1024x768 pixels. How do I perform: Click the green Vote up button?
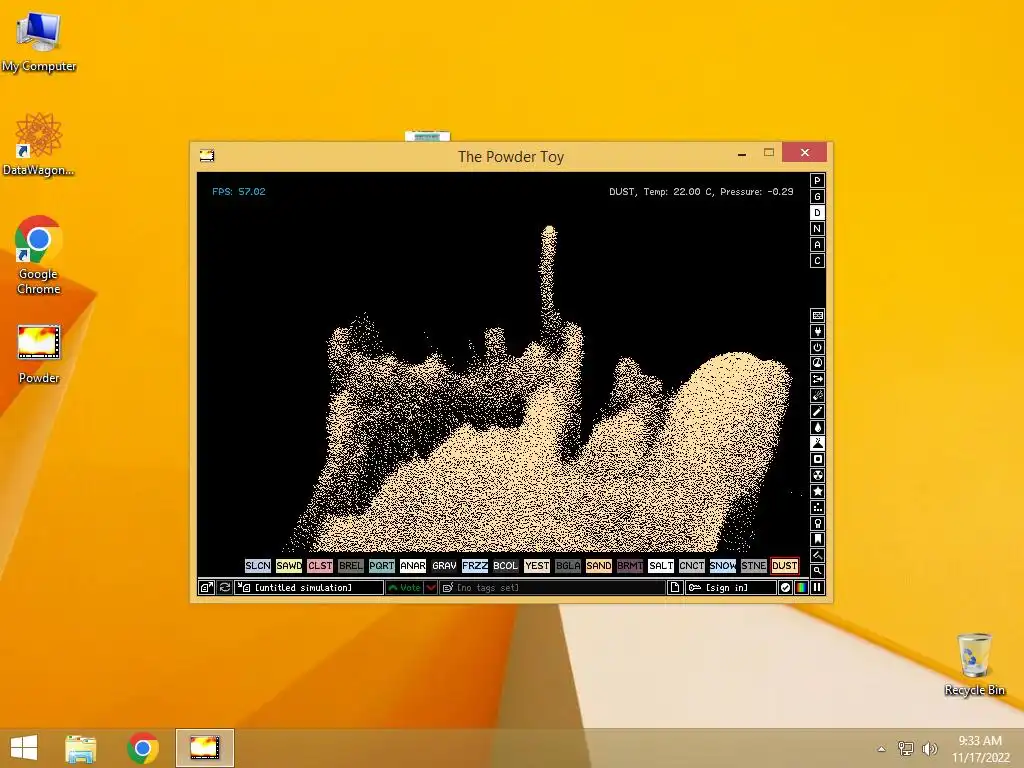(405, 588)
